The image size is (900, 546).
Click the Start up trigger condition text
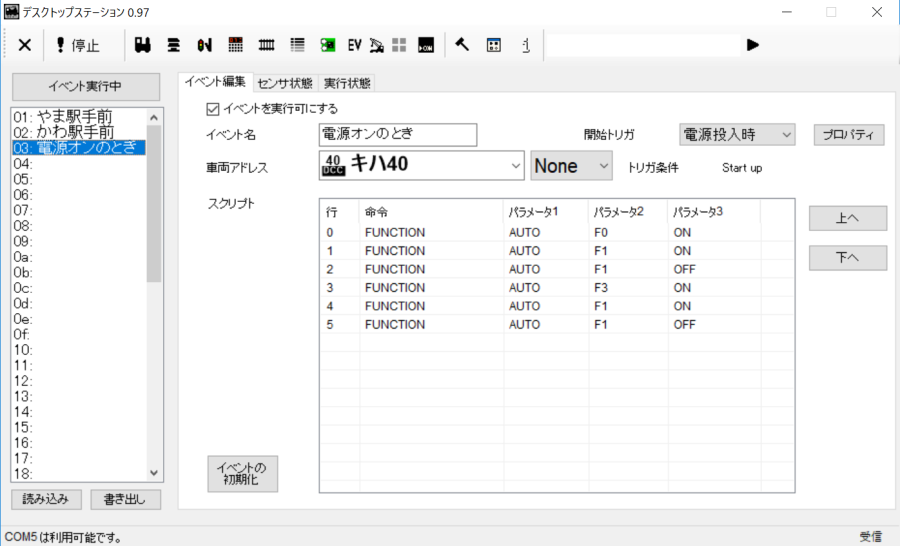(x=742, y=168)
